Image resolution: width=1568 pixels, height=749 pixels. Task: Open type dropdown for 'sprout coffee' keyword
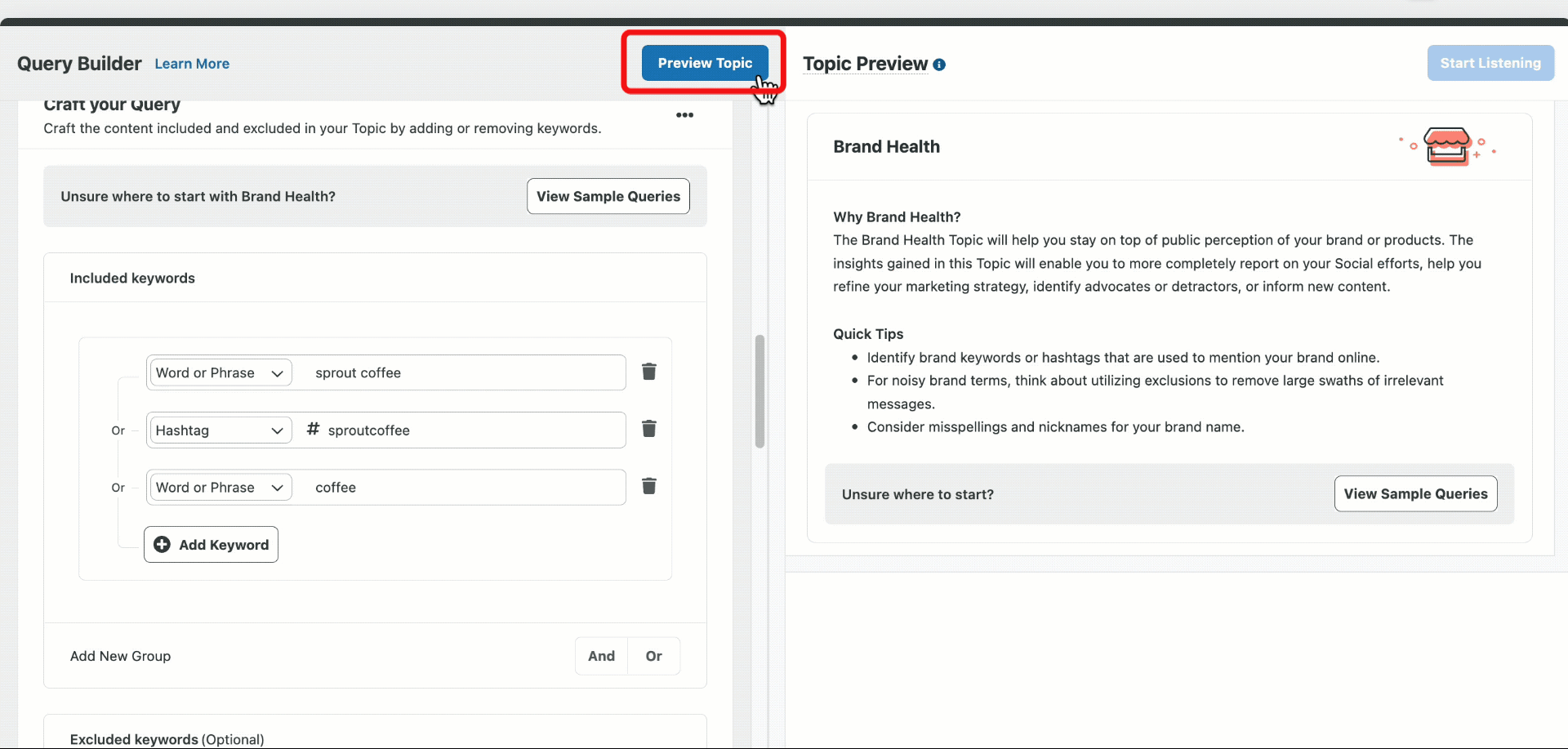(x=220, y=372)
